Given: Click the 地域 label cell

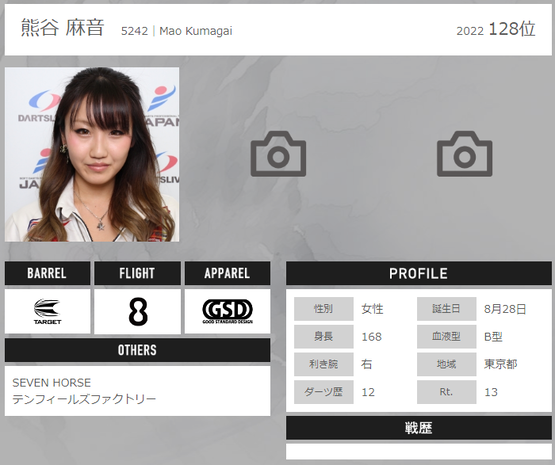Looking at the screenshot, I should click(x=446, y=364).
